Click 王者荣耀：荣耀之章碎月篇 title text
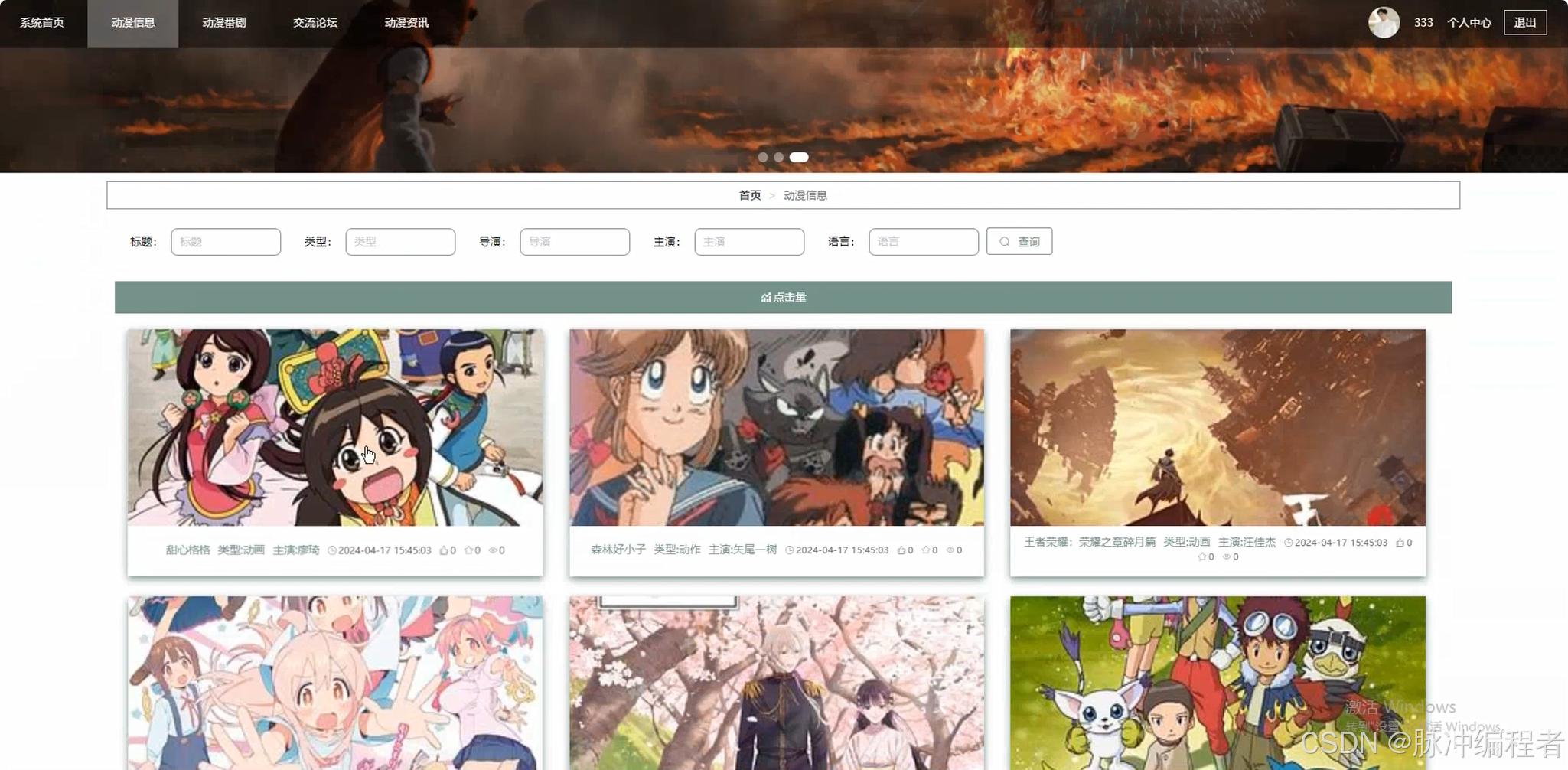 click(1090, 542)
